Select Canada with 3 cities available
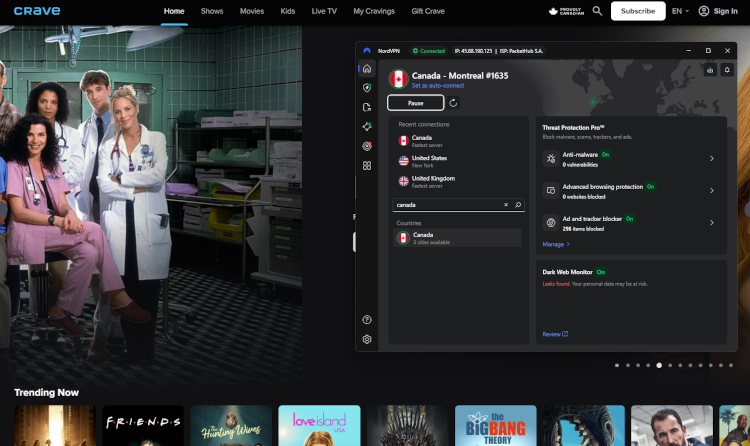 click(457, 238)
